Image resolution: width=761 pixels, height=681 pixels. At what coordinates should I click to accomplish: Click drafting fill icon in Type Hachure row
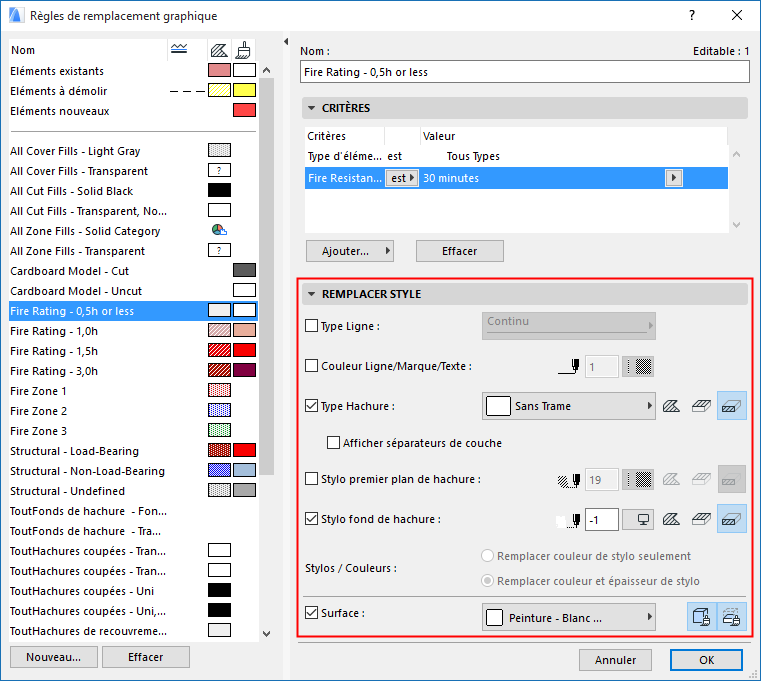(671, 406)
